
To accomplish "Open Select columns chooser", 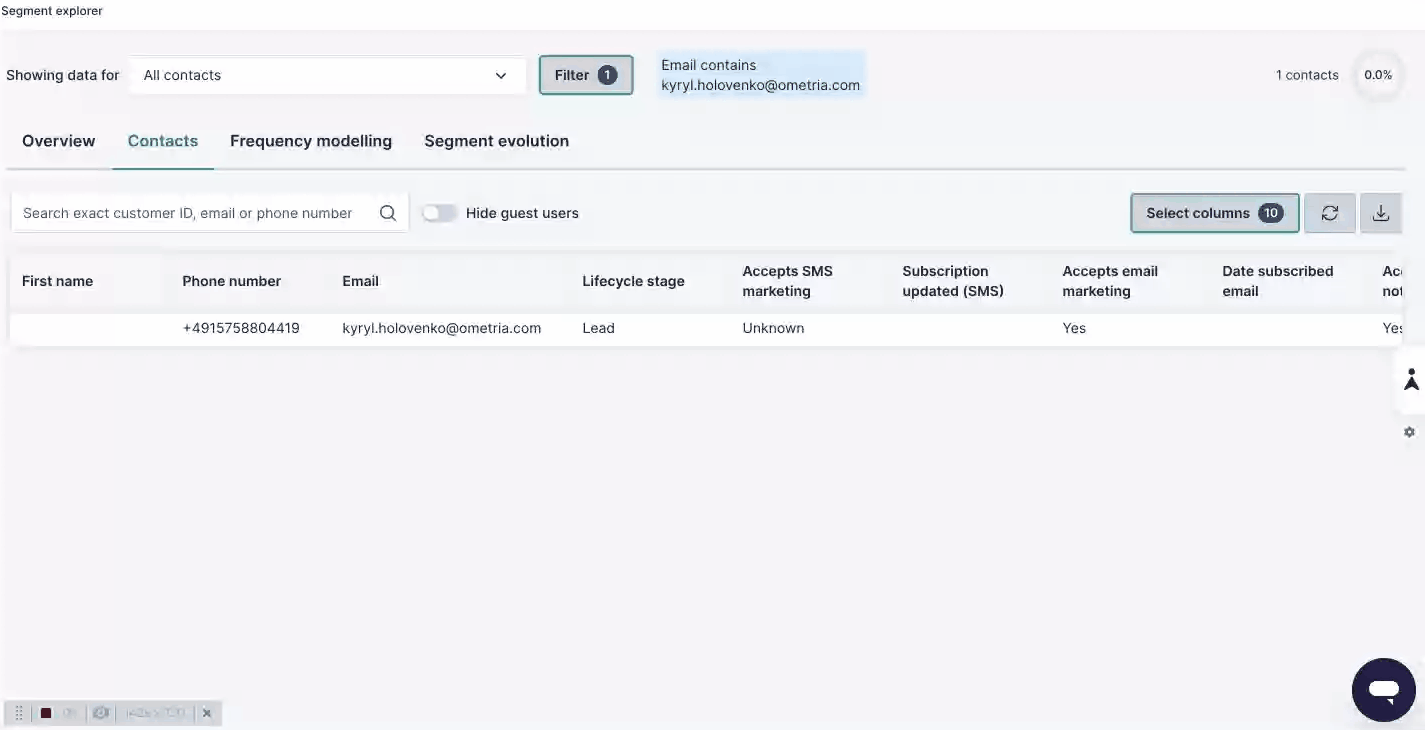I will tap(1215, 213).
